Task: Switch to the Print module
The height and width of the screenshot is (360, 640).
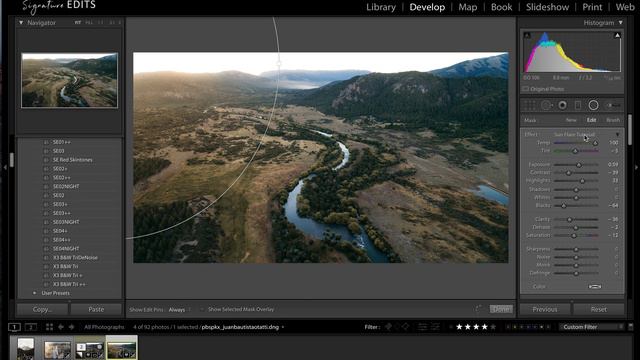Action: [592, 7]
